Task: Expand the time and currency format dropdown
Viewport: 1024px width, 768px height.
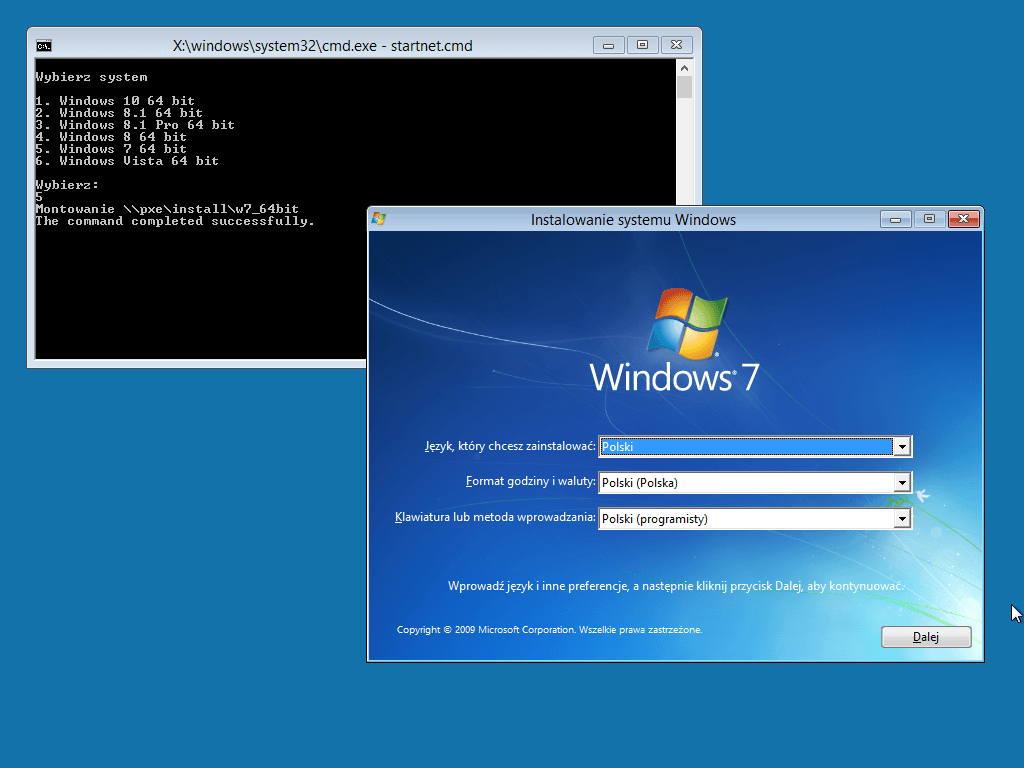Action: tap(755, 483)
